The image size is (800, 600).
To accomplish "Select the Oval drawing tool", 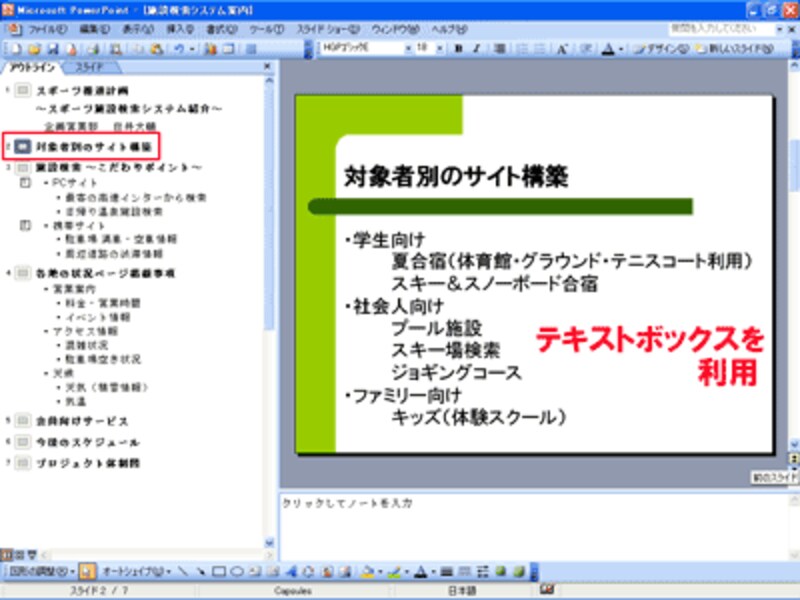I will pyautogui.click(x=237, y=571).
